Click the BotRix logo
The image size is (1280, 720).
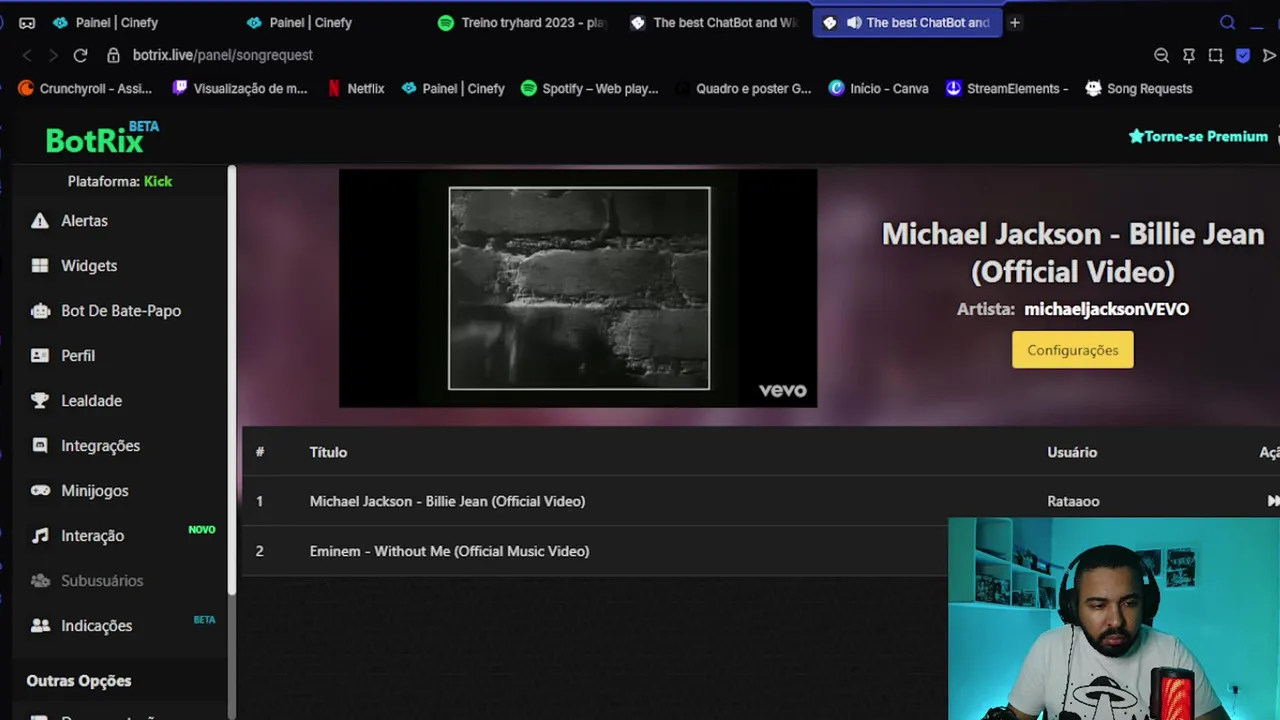click(x=101, y=139)
